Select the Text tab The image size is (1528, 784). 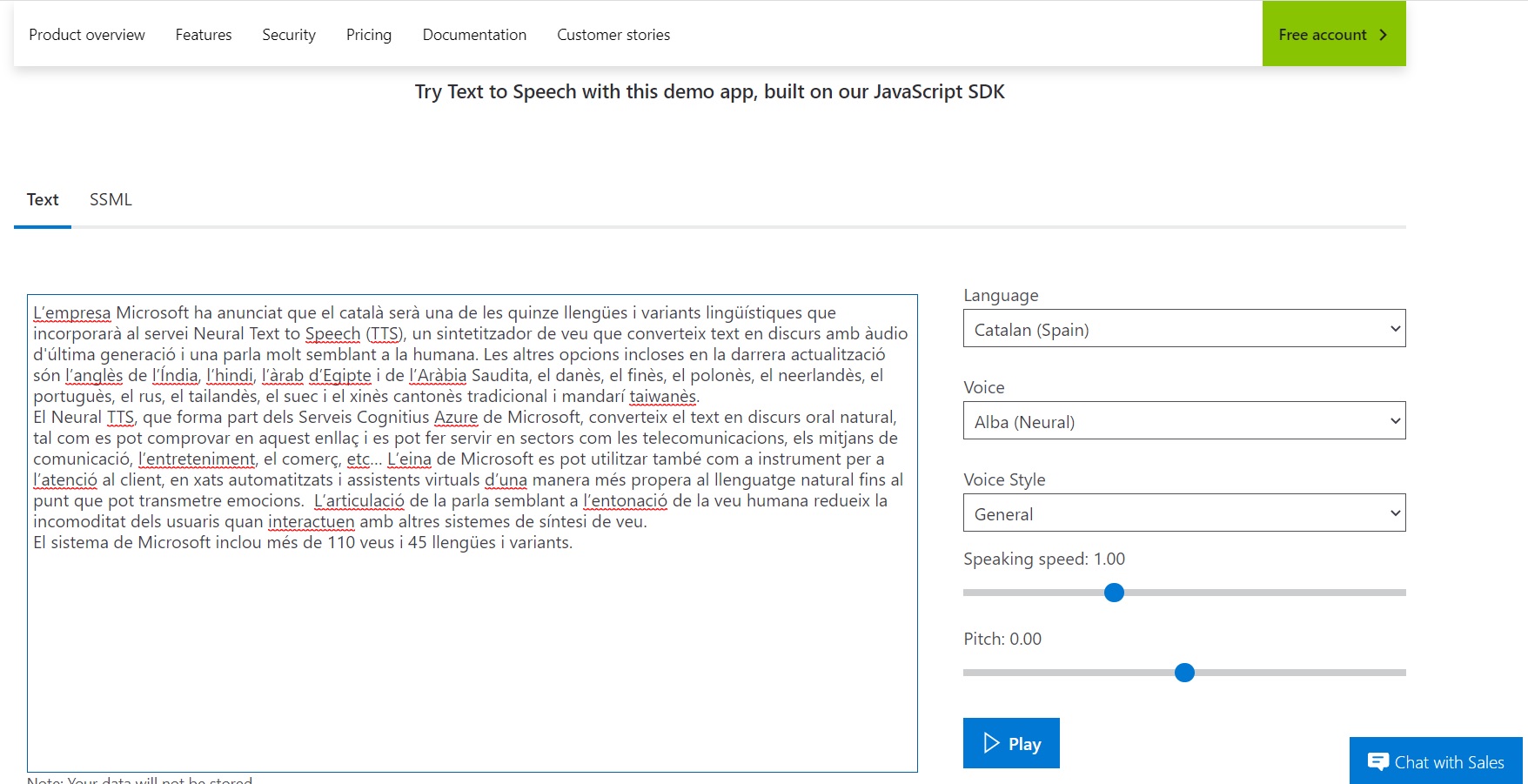pyautogui.click(x=43, y=199)
